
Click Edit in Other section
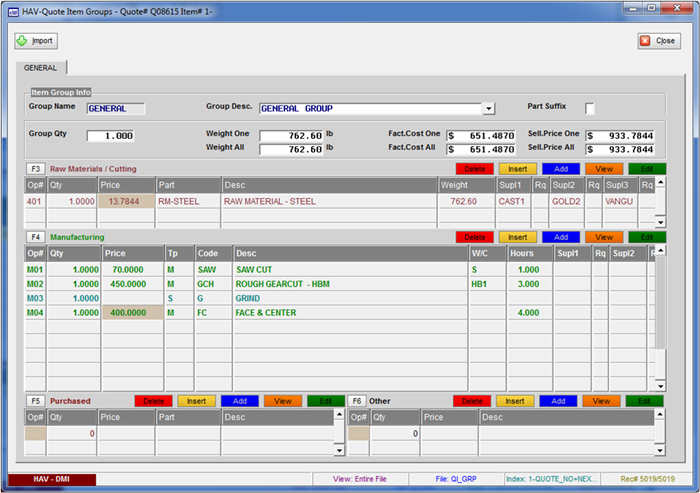point(644,401)
